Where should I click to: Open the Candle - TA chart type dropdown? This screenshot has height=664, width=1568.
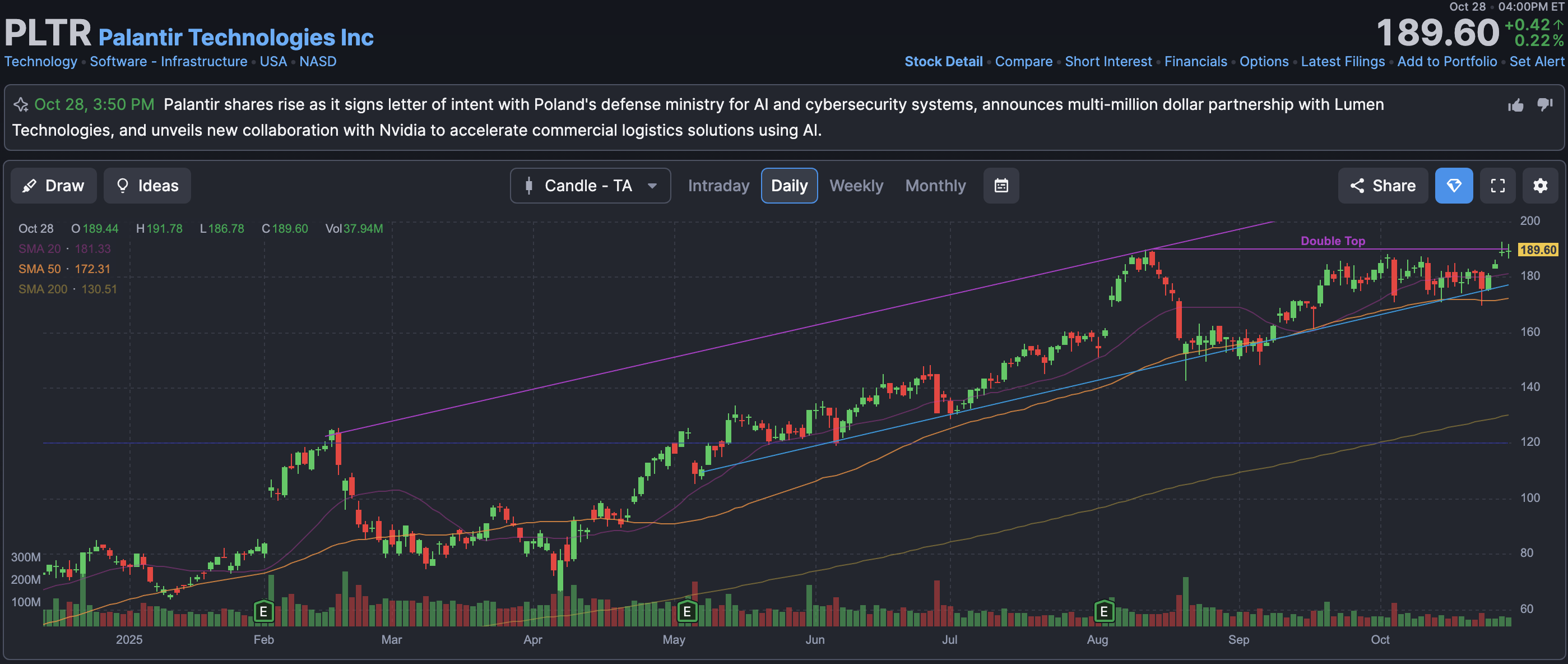click(590, 186)
